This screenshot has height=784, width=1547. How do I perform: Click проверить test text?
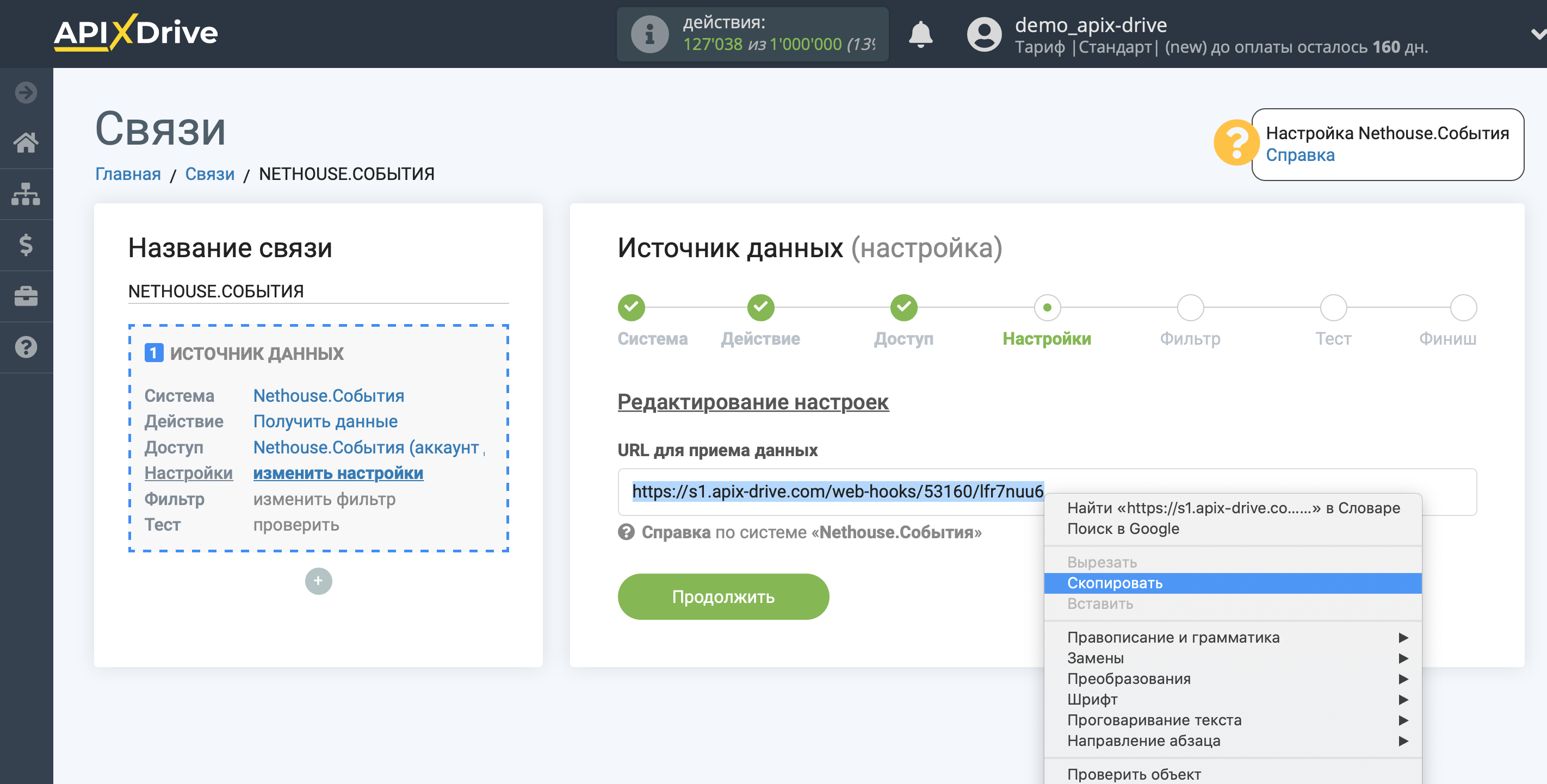click(296, 525)
